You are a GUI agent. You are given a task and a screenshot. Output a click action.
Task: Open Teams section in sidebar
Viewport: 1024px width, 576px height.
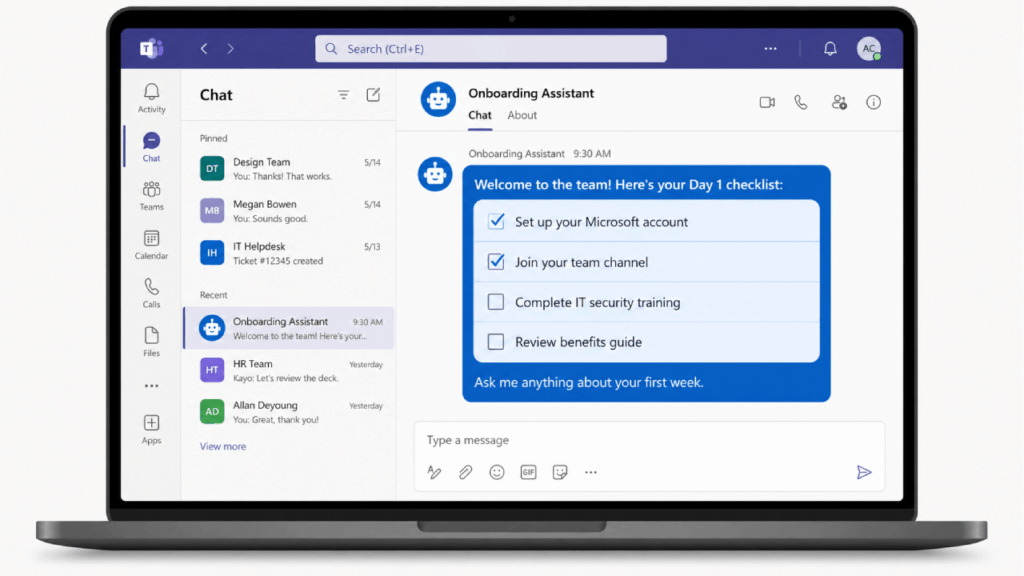point(151,195)
